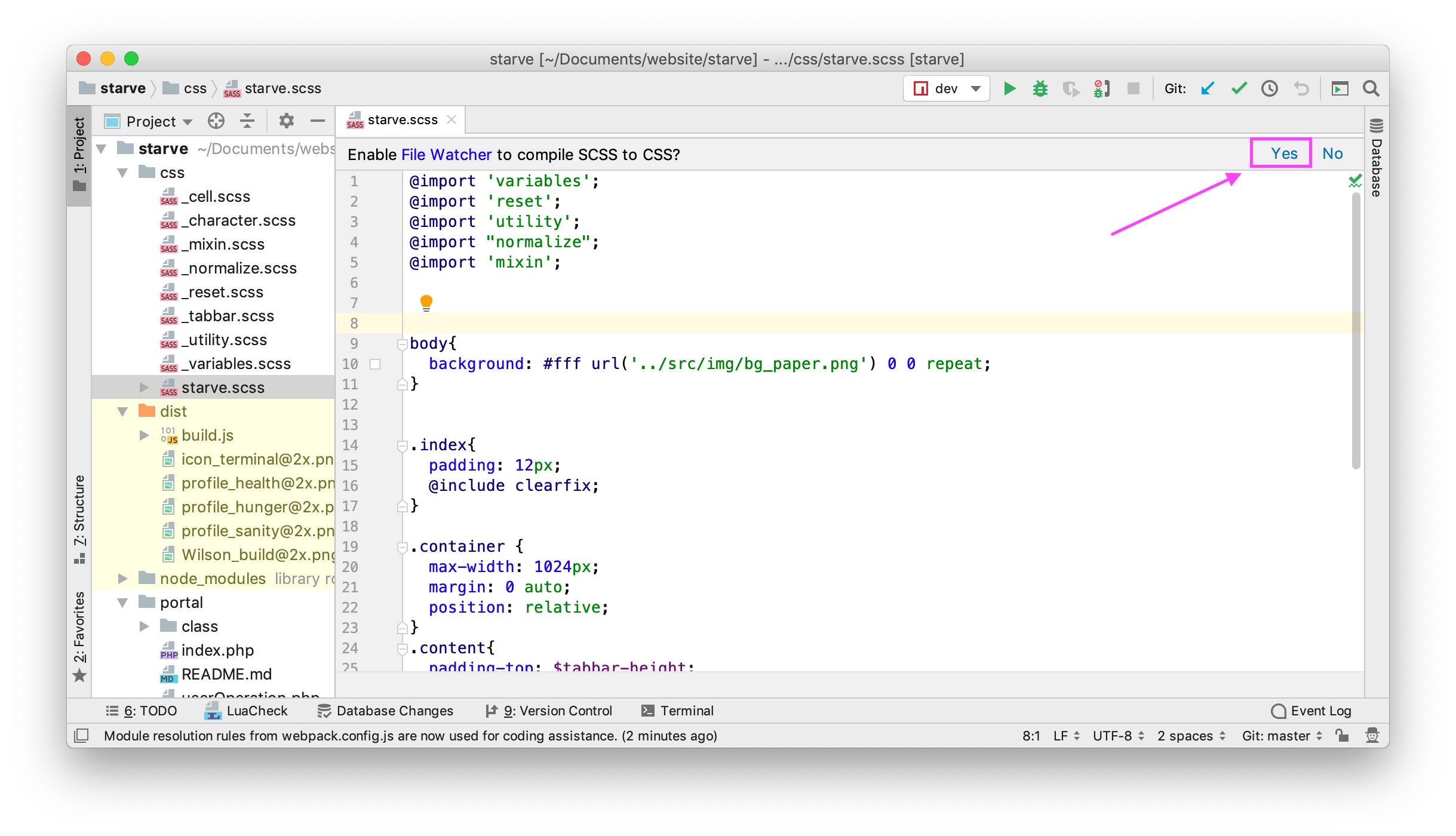
Task: Collapse the dist folder in tree
Action: click(x=123, y=411)
